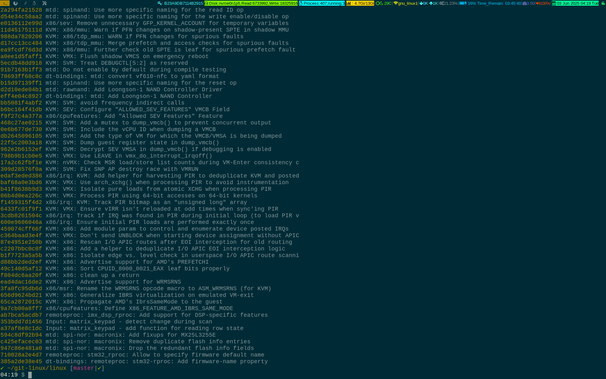
Task: Click commit hash 385a2de38e45 on last line
Action: 21,362
